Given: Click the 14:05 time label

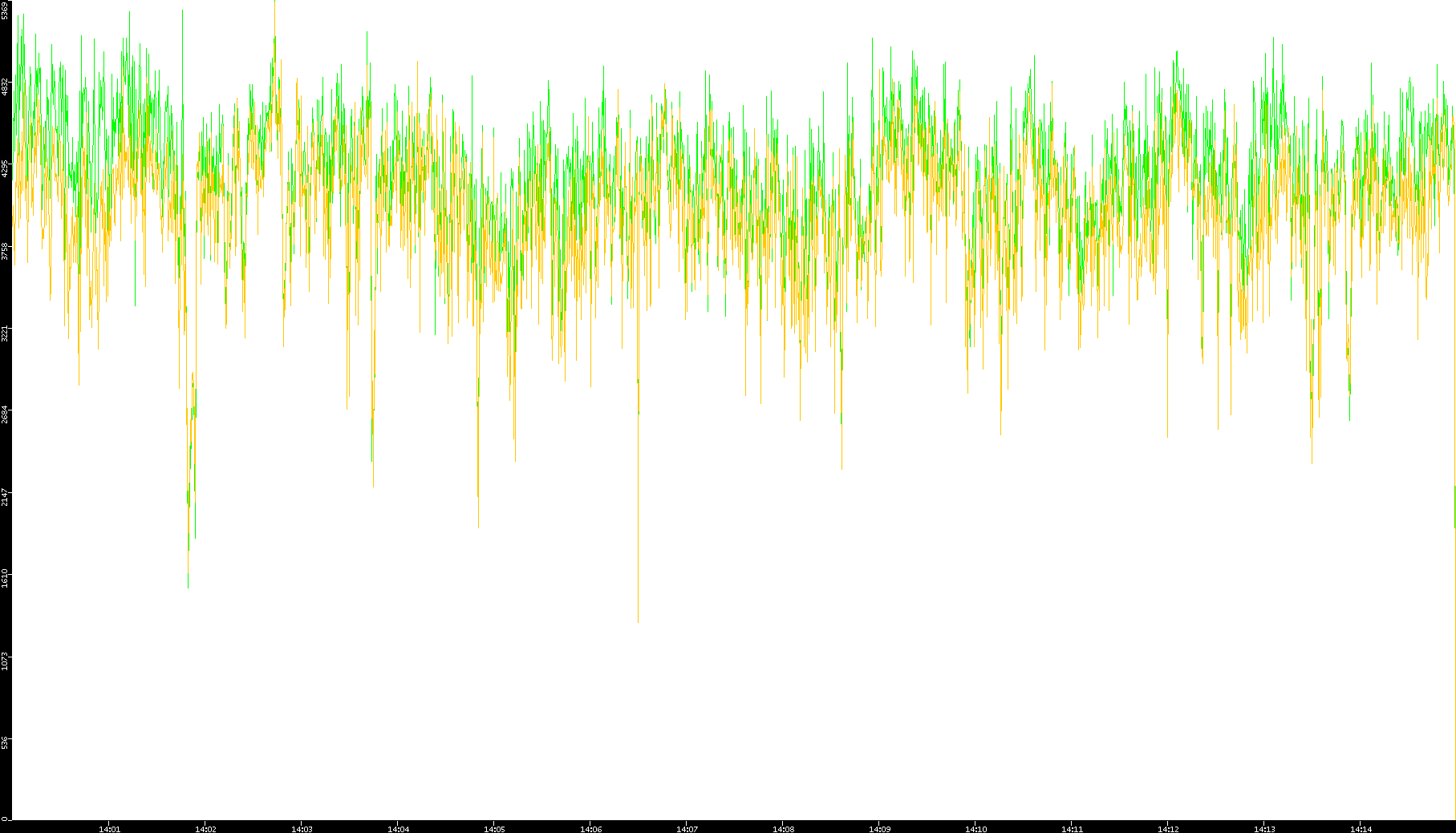Looking at the screenshot, I should point(494,829).
